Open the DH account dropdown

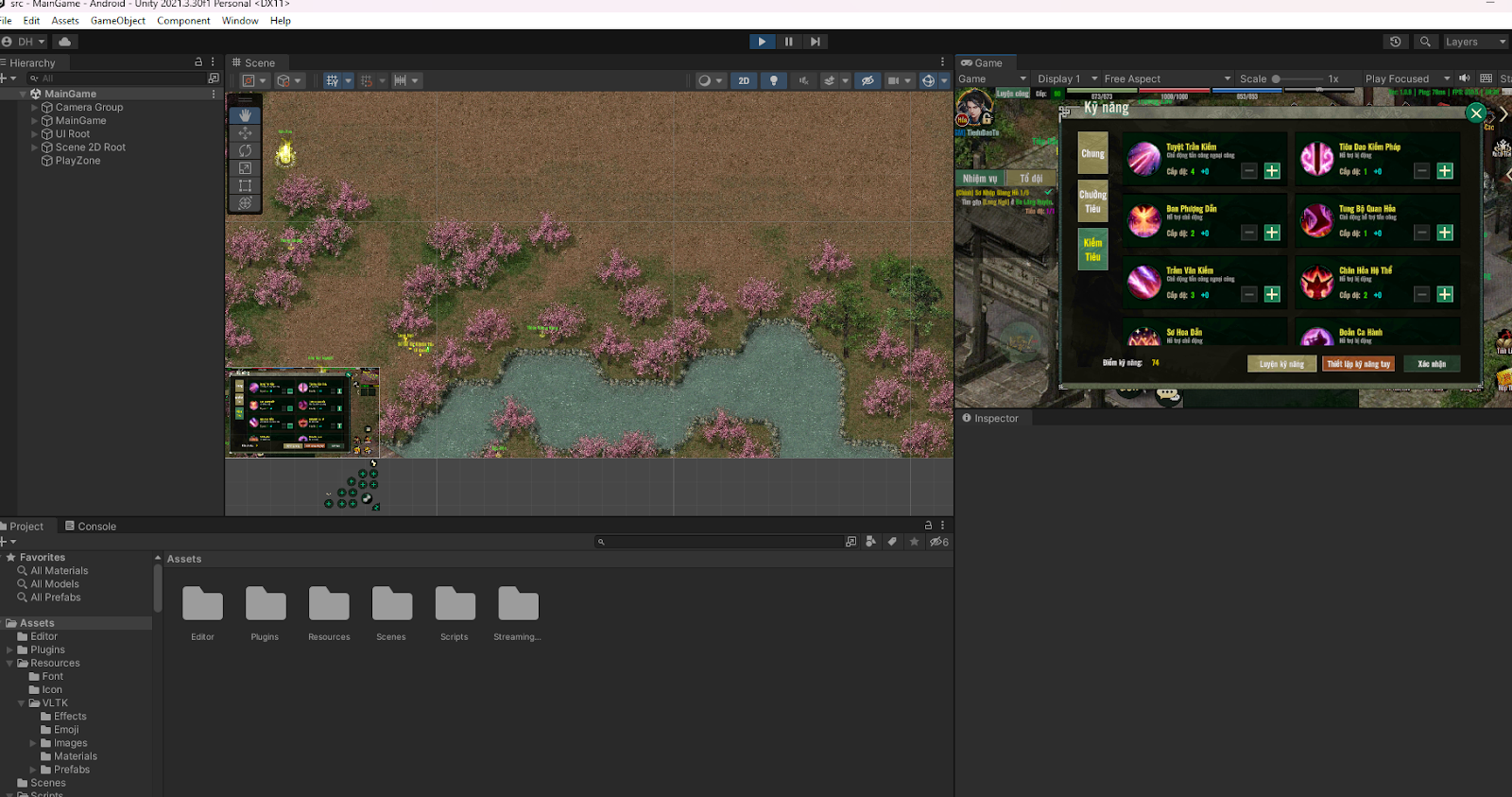[x=24, y=42]
